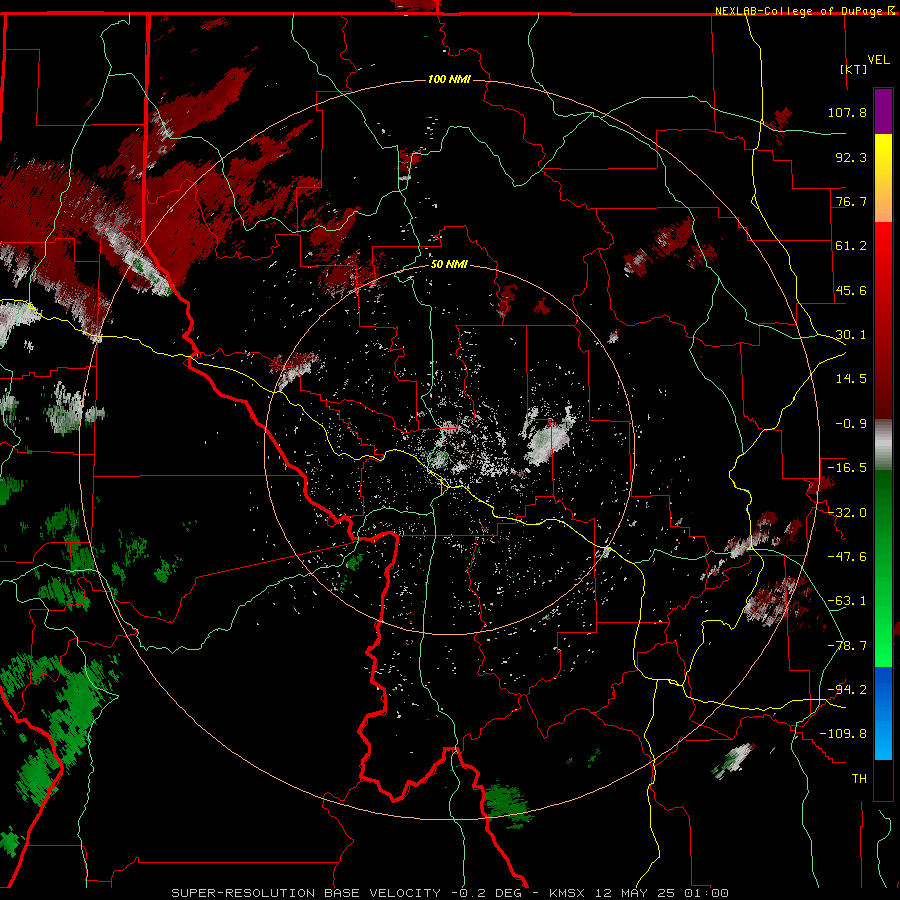900x900 pixels.
Task: Click the [KT] units label
Action: (x=854, y=69)
